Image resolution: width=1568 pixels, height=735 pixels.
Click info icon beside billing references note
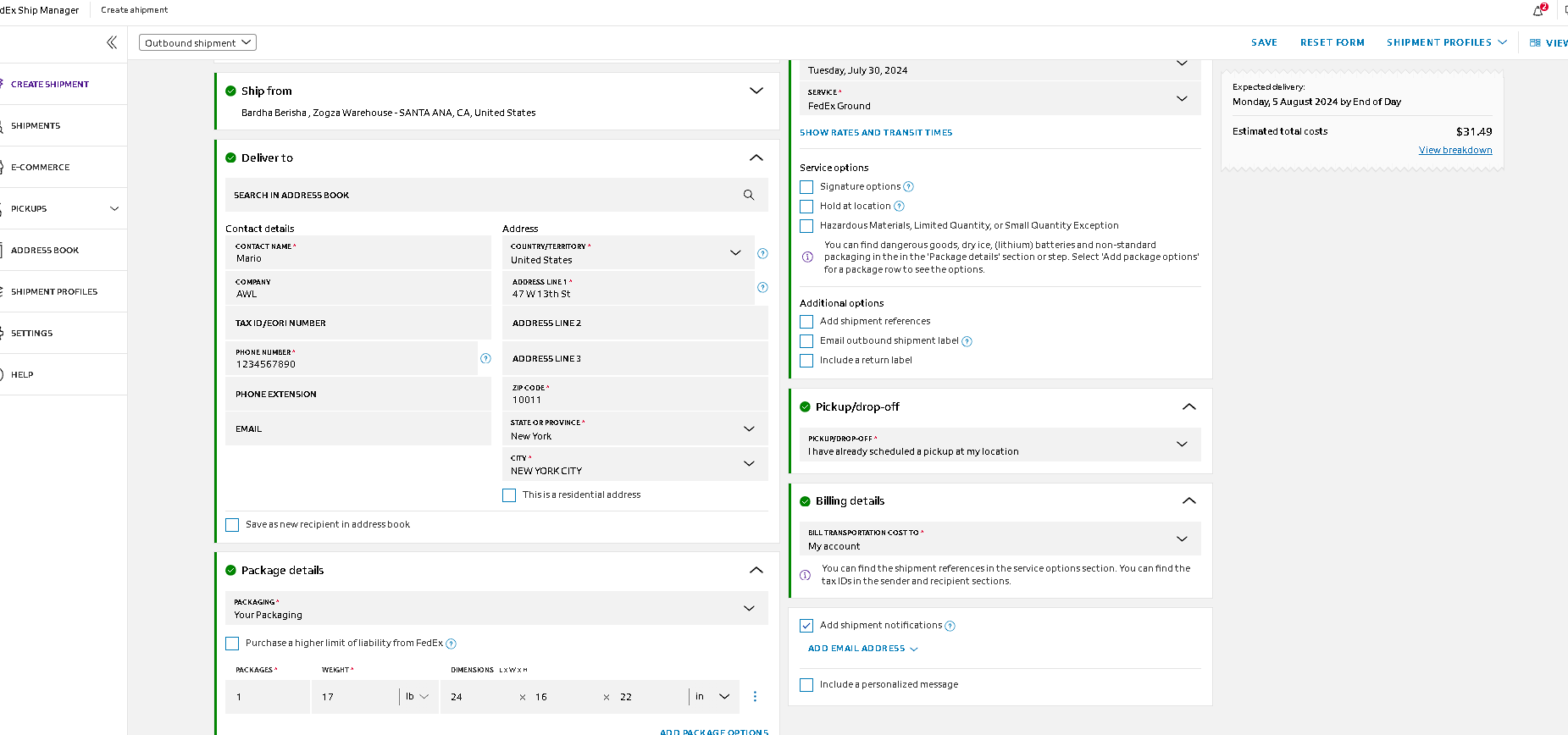805,575
